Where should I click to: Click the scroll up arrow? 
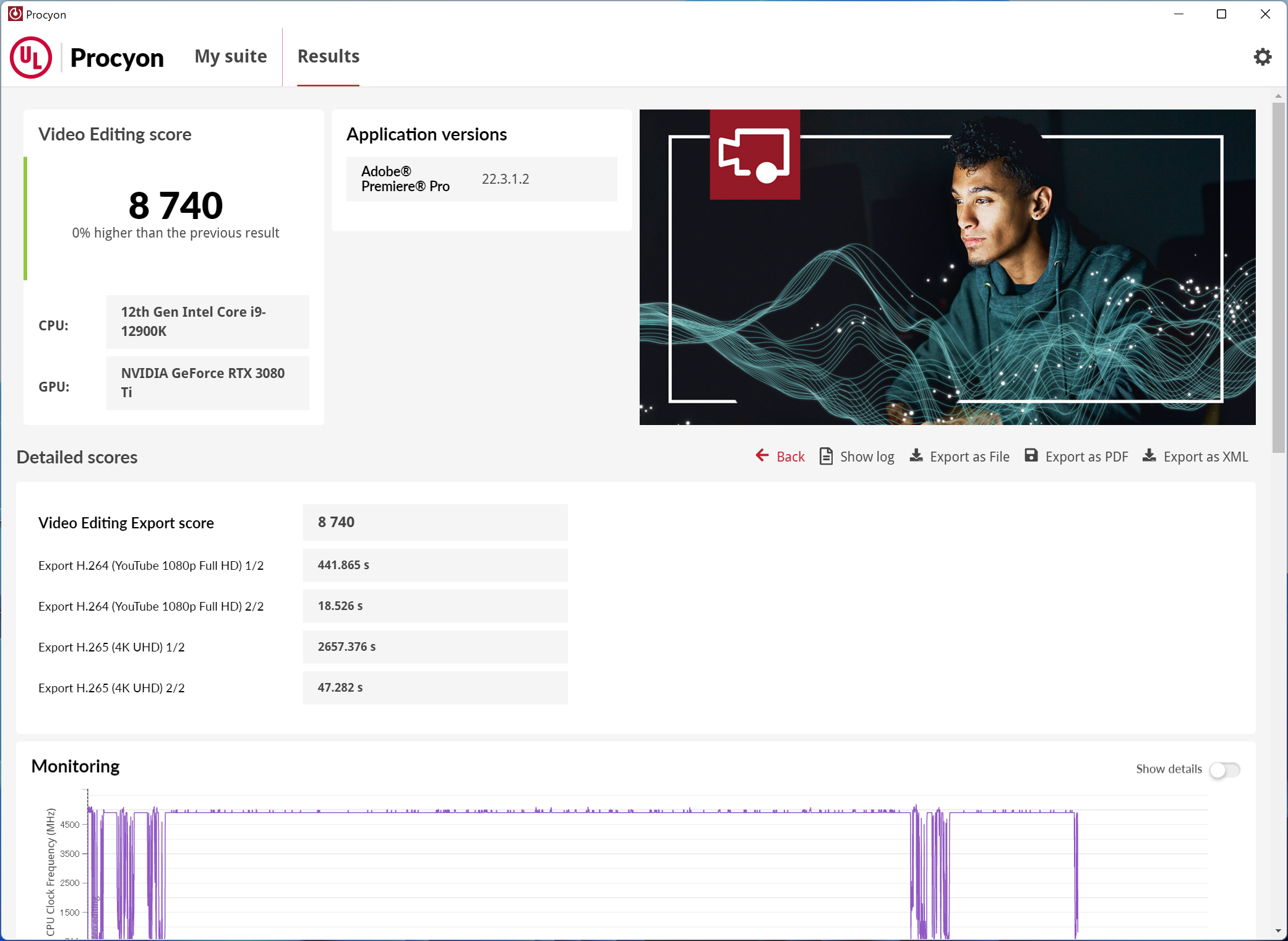click(1278, 96)
